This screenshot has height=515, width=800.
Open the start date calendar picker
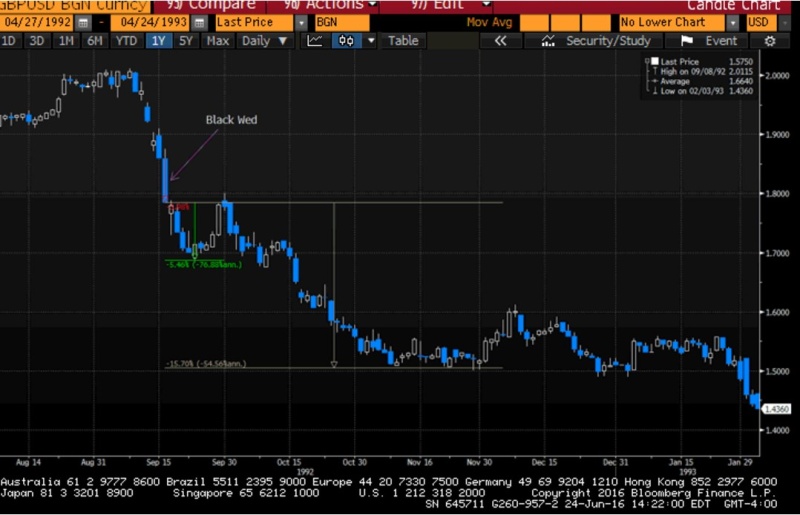(x=83, y=22)
